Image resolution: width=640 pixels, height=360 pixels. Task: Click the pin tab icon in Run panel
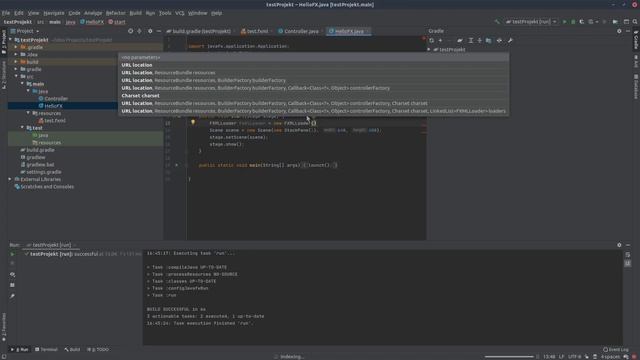12,296
